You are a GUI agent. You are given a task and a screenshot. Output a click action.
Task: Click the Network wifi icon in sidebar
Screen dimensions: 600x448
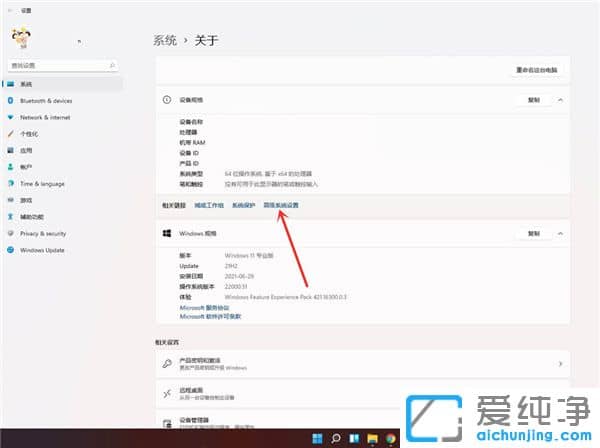[x=11, y=117]
